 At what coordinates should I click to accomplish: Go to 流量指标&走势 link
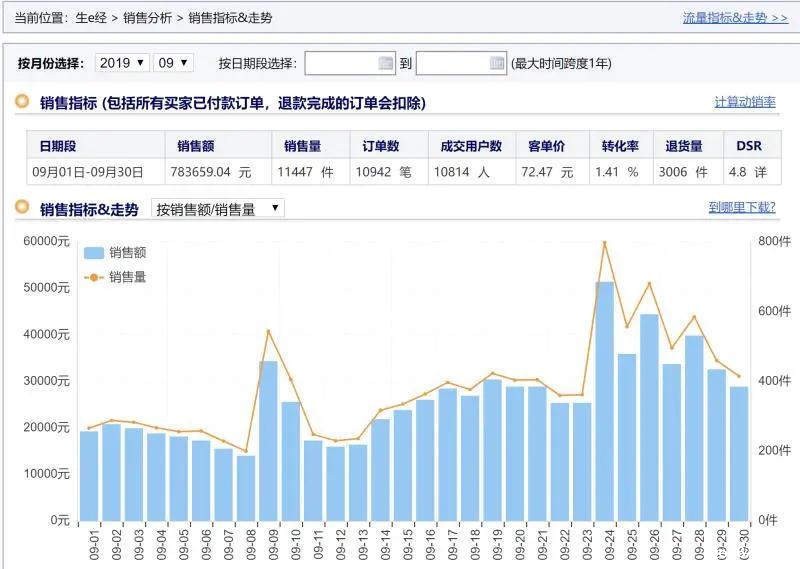pyautogui.click(x=734, y=18)
